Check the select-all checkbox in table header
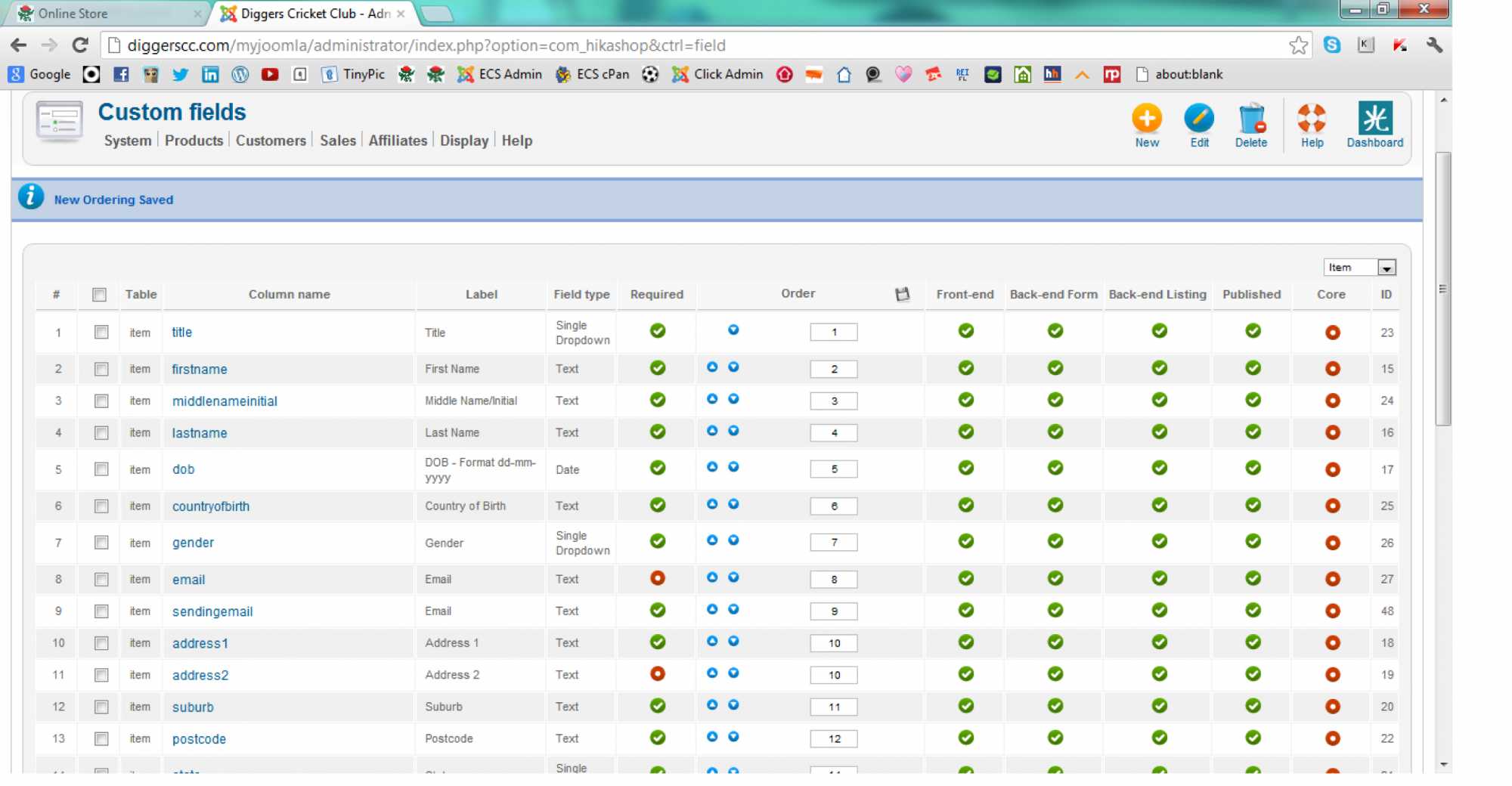The height and width of the screenshot is (786, 1512). click(x=99, y=295)
